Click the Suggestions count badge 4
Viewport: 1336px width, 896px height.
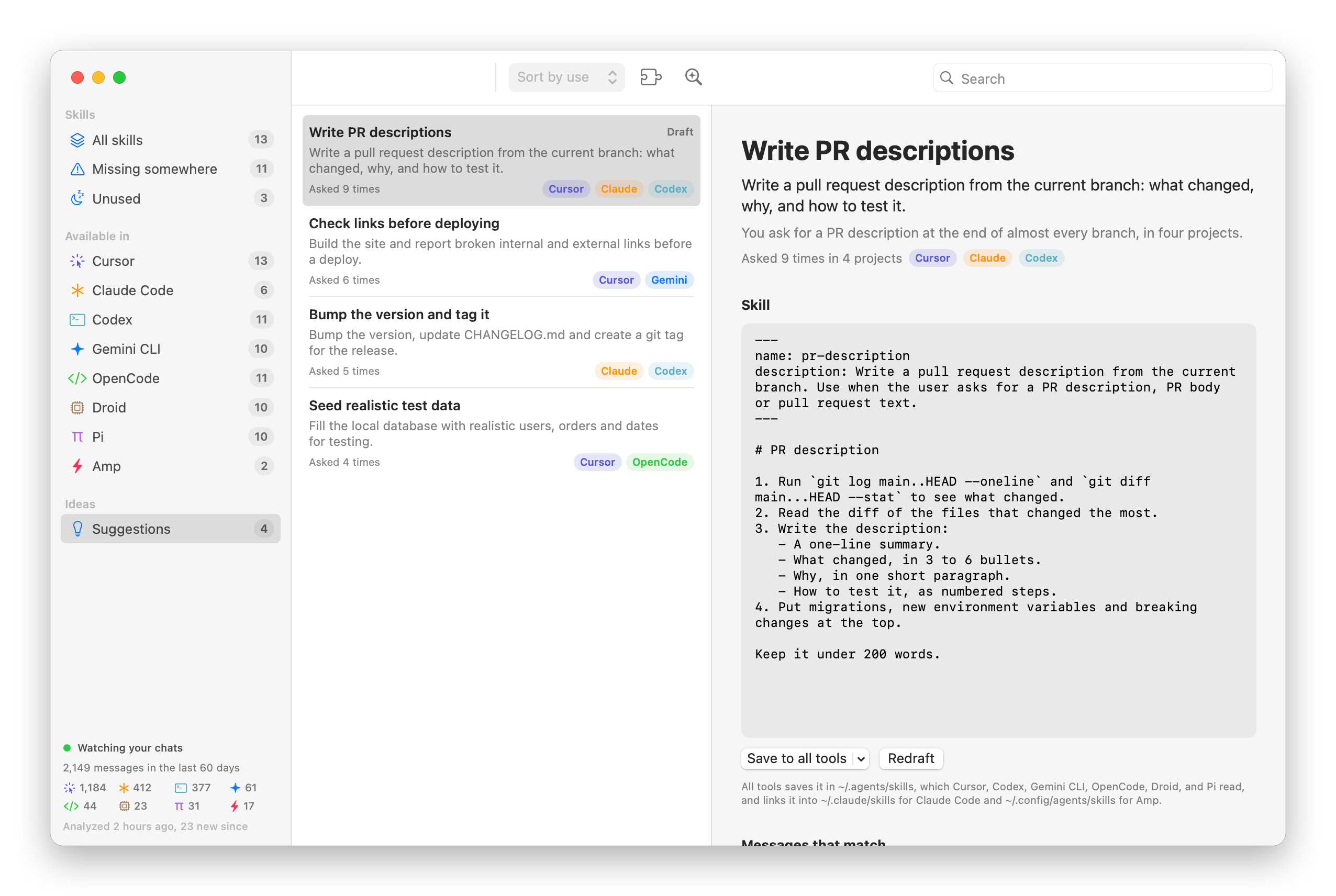pyautogui.click(x=263, y=529)
